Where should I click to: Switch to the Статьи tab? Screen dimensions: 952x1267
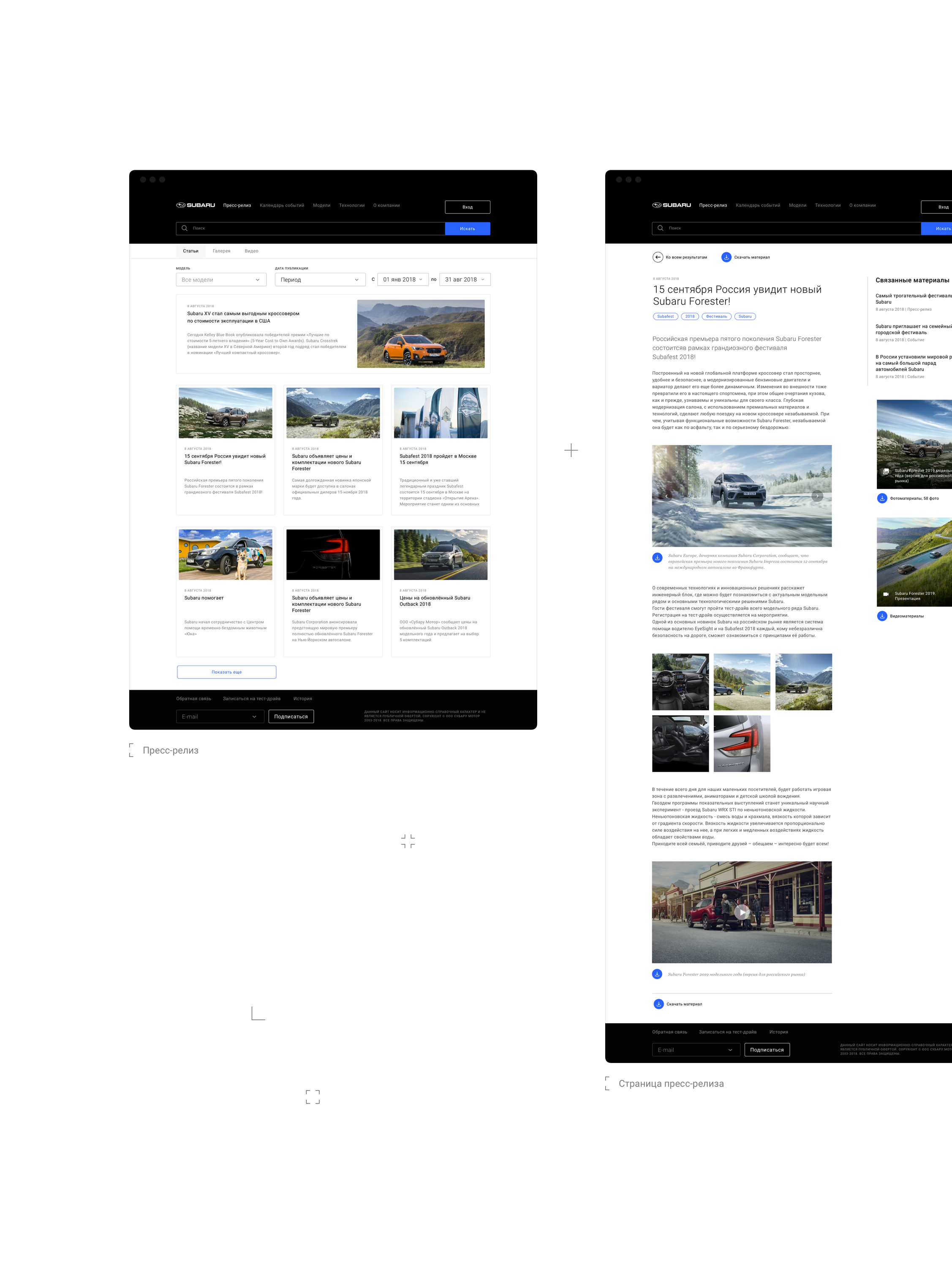click(190, 251)
